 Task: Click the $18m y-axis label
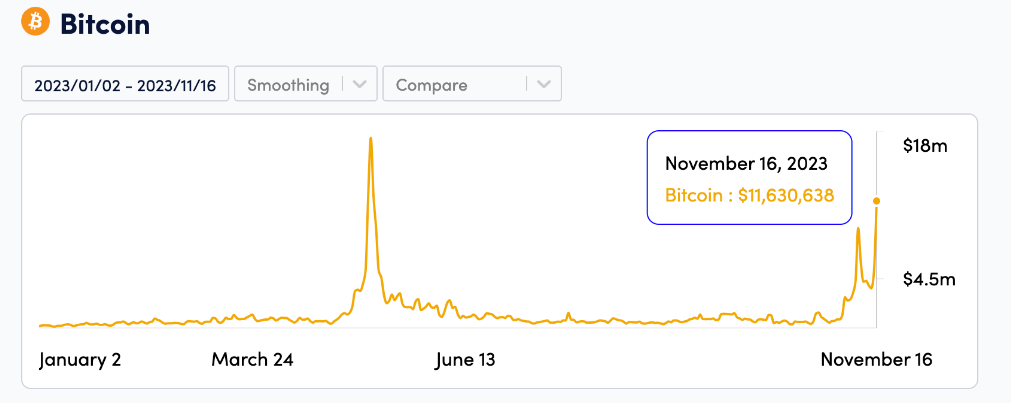(924, 146)
